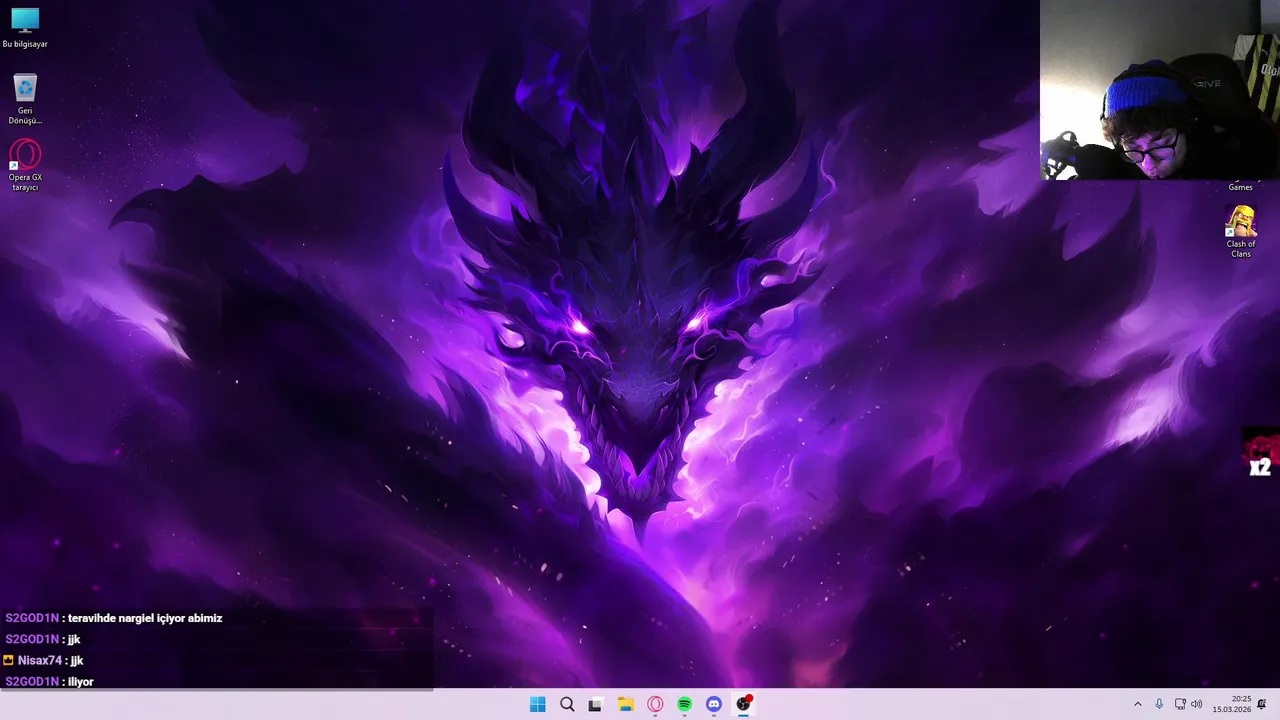The image size is (1280, 720).
Task: Click the webcam overlay feed
Action: [1160, 90]
